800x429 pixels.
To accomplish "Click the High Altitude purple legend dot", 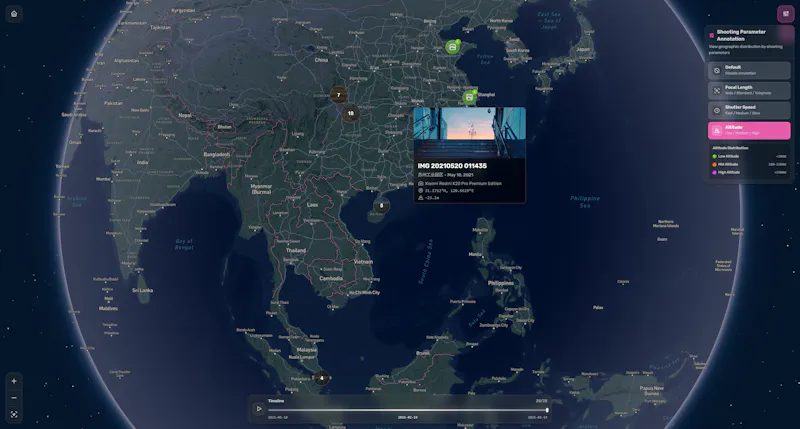I will click(714, 172).
